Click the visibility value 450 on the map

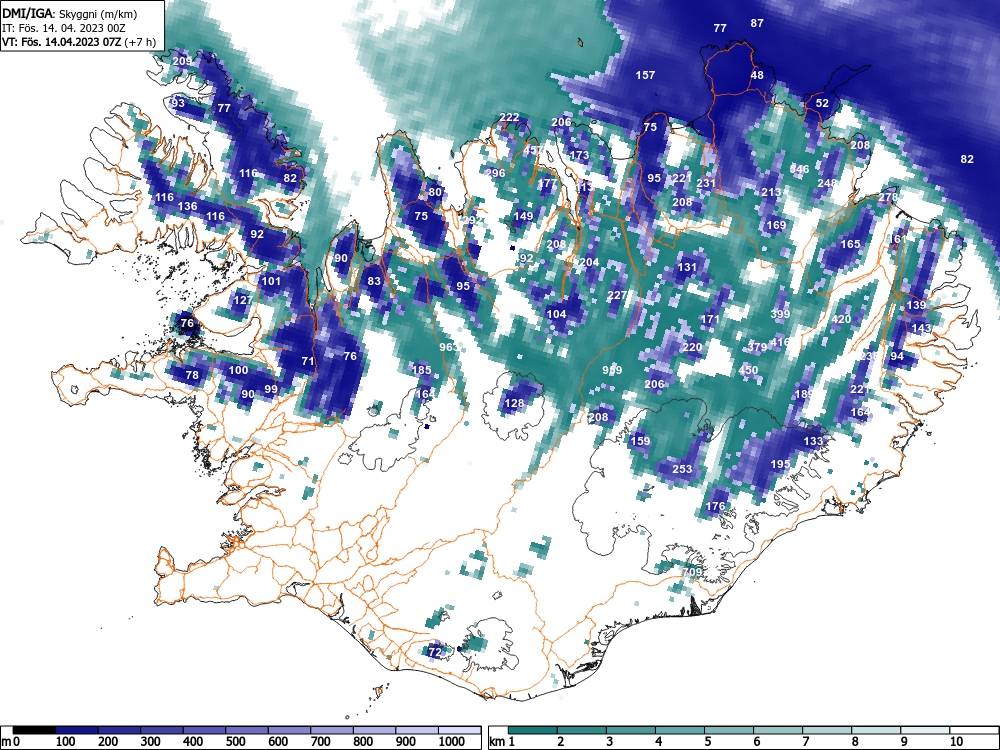[748, 370]
